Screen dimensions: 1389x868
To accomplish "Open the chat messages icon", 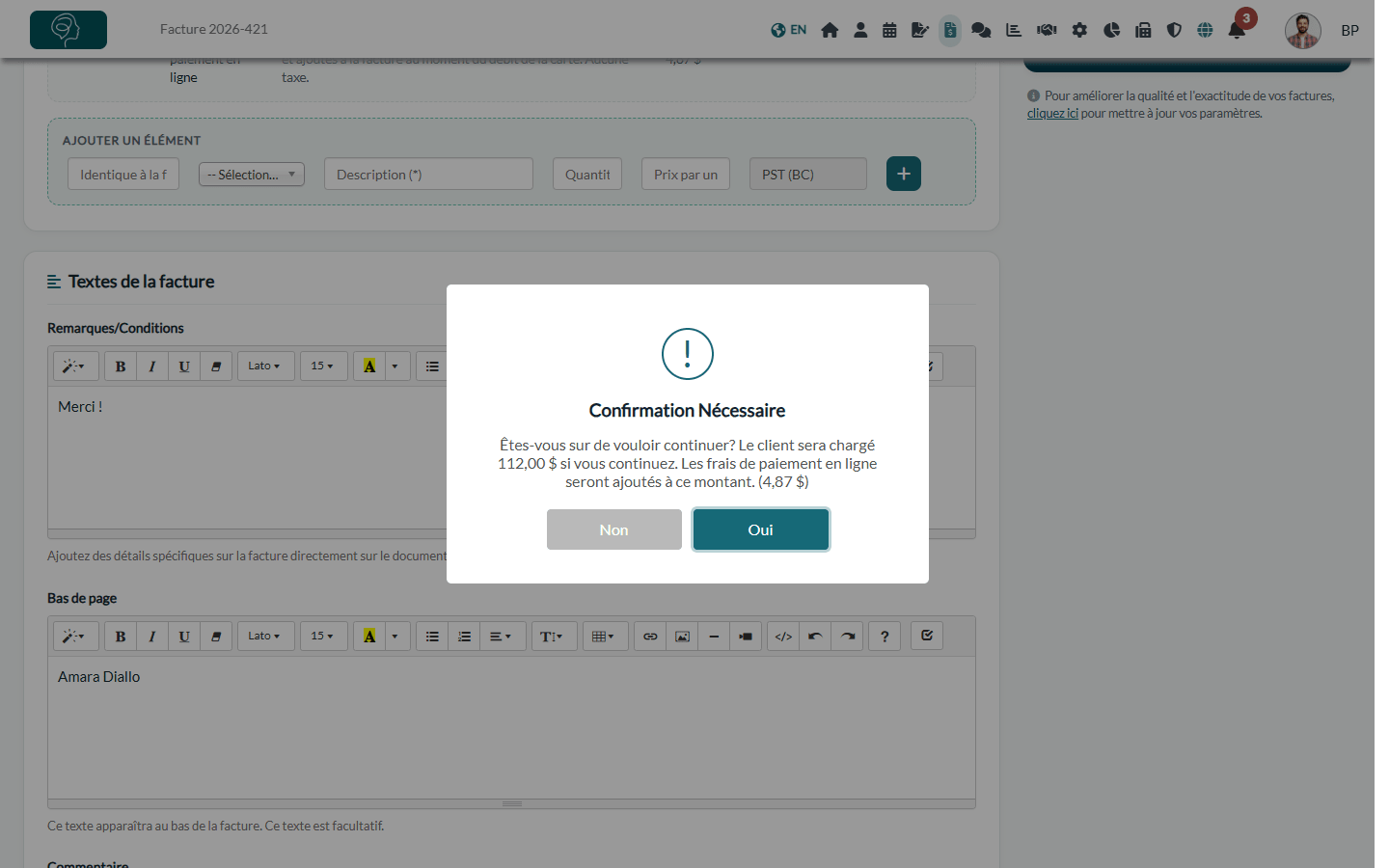I will 981,30.
